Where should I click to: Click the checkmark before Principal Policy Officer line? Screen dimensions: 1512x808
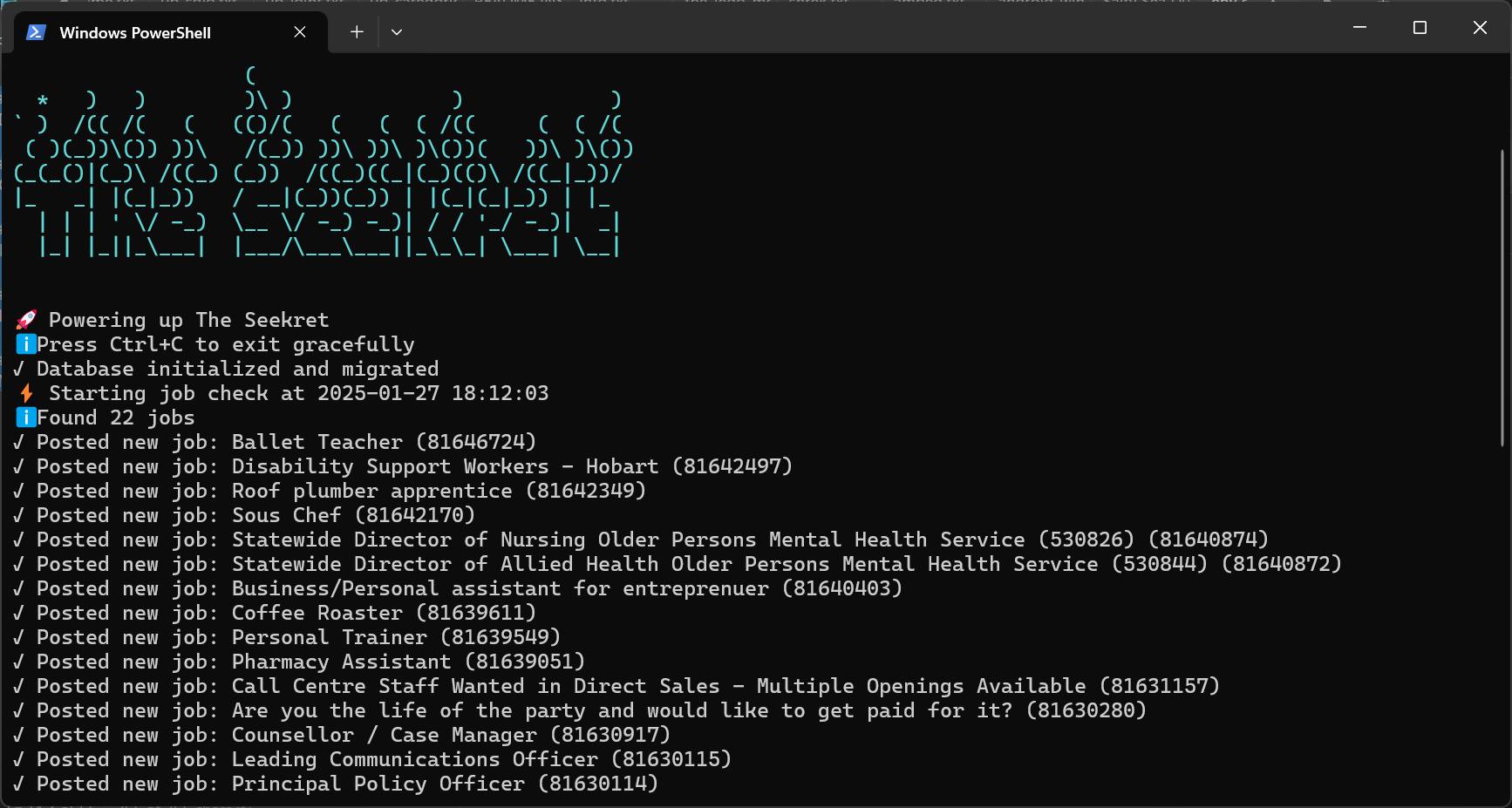18,784
